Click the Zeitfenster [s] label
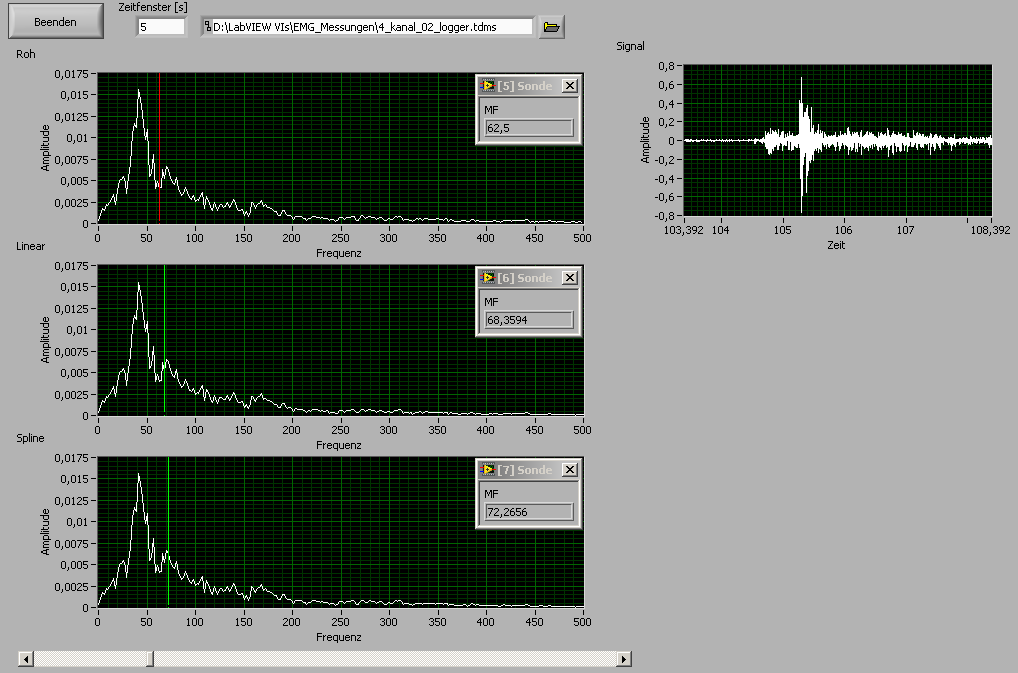The height and width of the screenshot is (673, 1018). click(x=153, y=7)
